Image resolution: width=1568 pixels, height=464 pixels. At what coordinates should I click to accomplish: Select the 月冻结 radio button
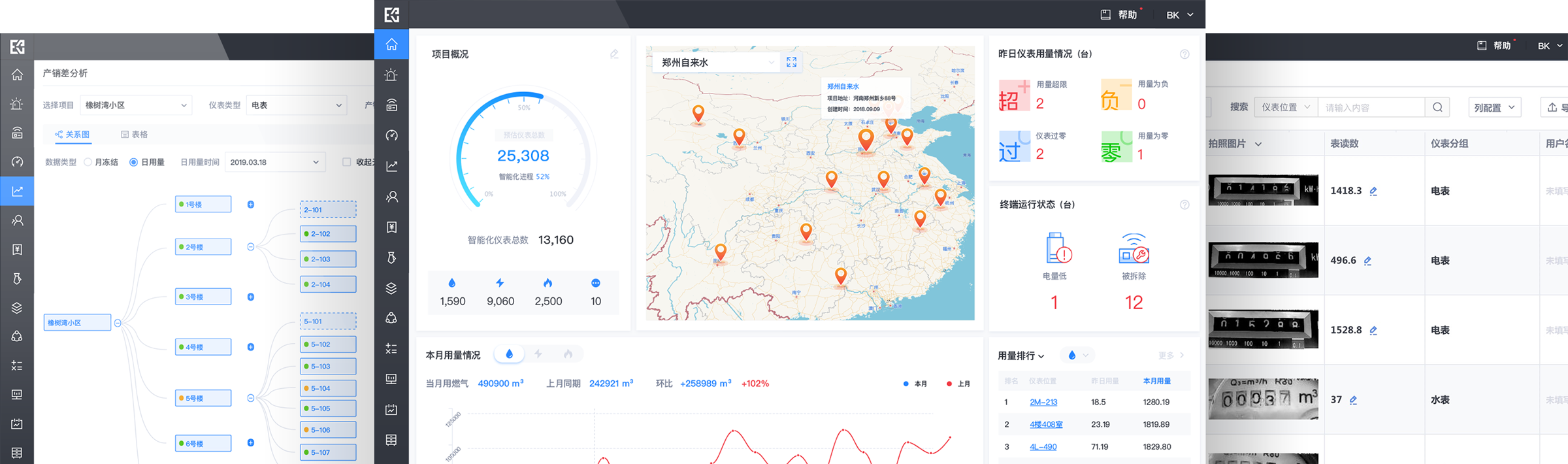point(88,162)
